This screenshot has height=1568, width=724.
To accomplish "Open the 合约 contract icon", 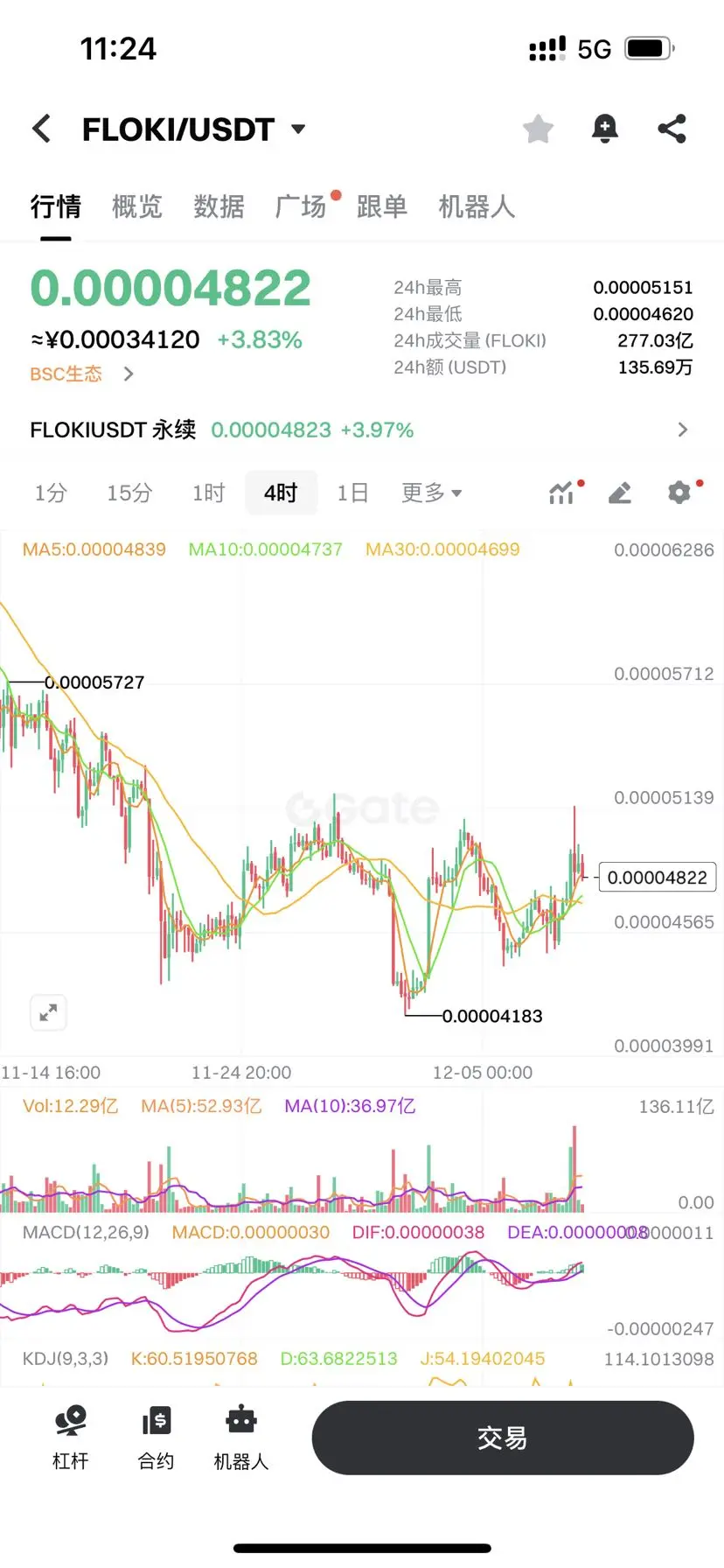I will [156, 1437].
